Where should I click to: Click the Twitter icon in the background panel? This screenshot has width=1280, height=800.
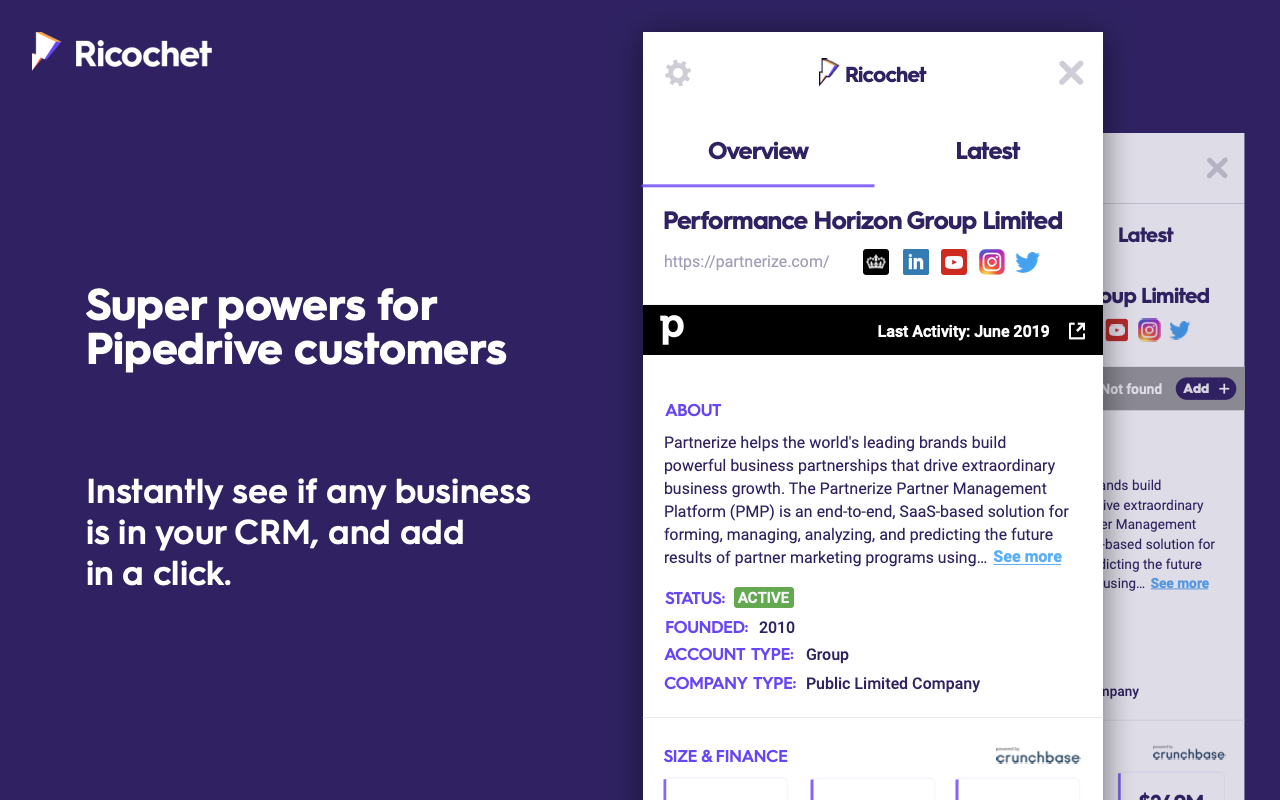tap(1180, 330)
